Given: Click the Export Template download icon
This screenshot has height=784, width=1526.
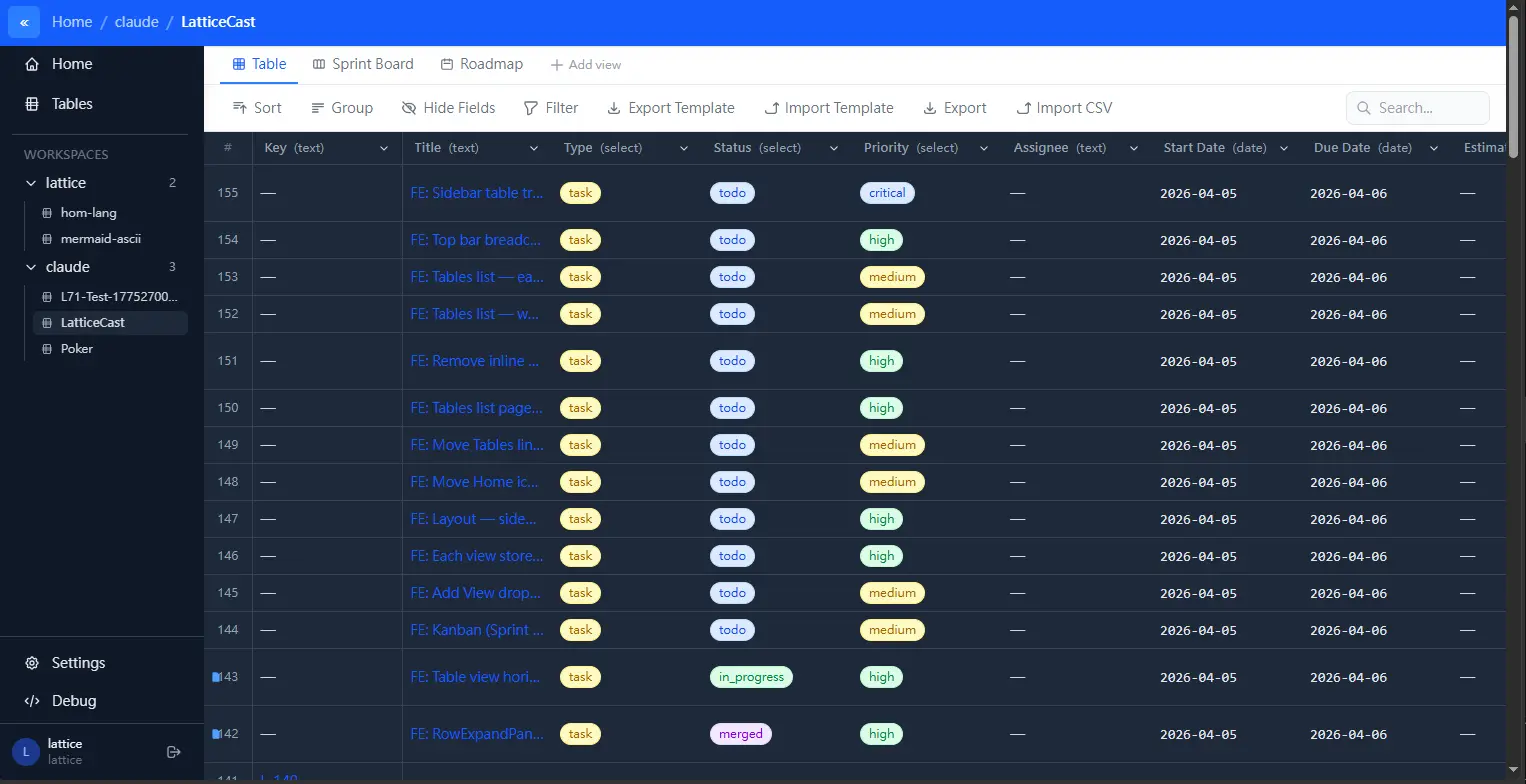Looking at the screenshot, I should coord(614,108).
